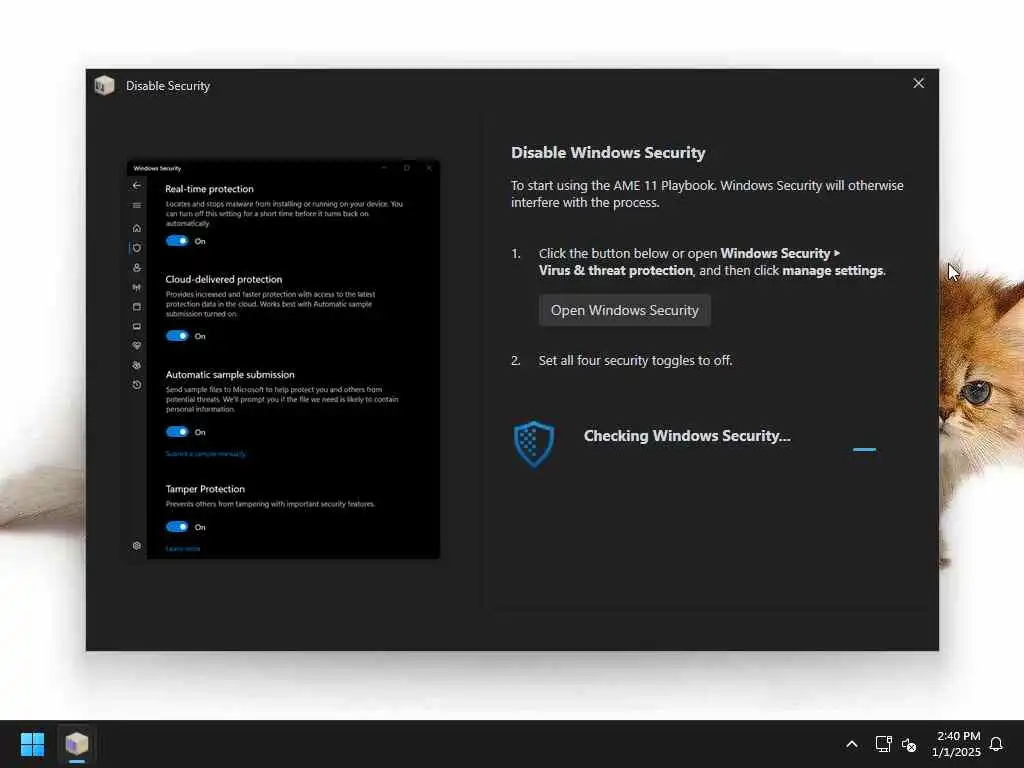The image size is (1024, 768).
Task: Select the App & browser control icon in sidebar
Action: pyautogui.click(x=136, y=307)
